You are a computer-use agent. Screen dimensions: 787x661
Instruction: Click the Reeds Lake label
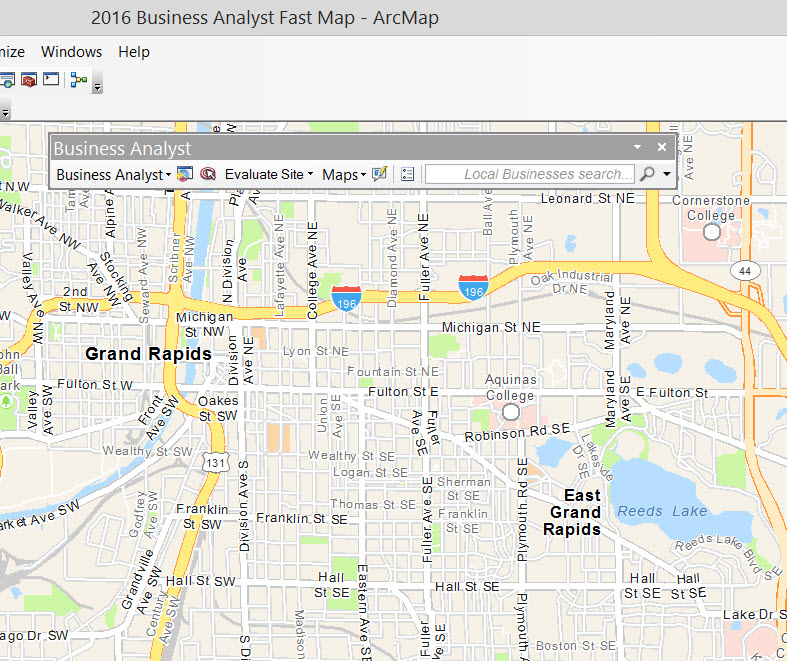(662, 511)
